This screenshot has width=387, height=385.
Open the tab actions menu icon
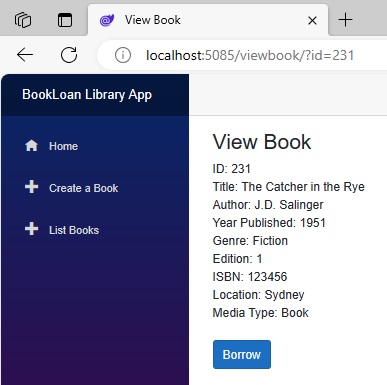(65, 20)
